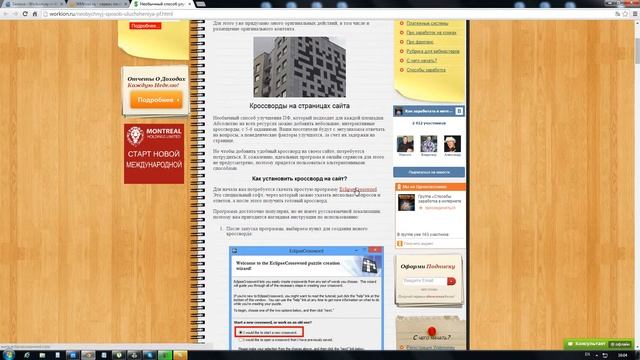640x360 pixels.
Task: Open the Montreal Holdings red banner
Action: tap(154, 154)
